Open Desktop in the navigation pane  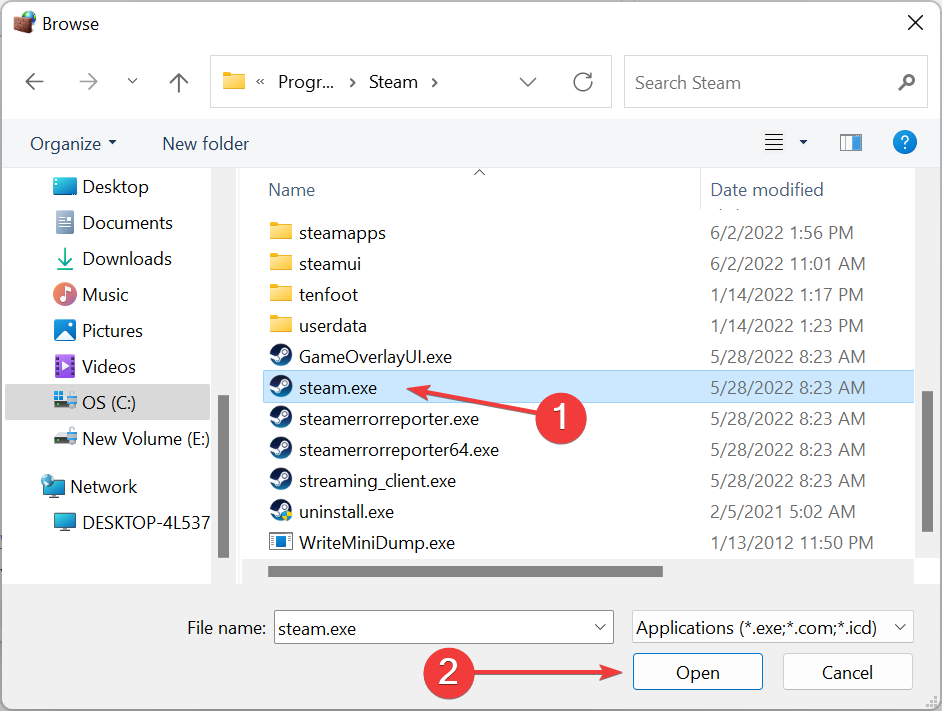(101, 187)
